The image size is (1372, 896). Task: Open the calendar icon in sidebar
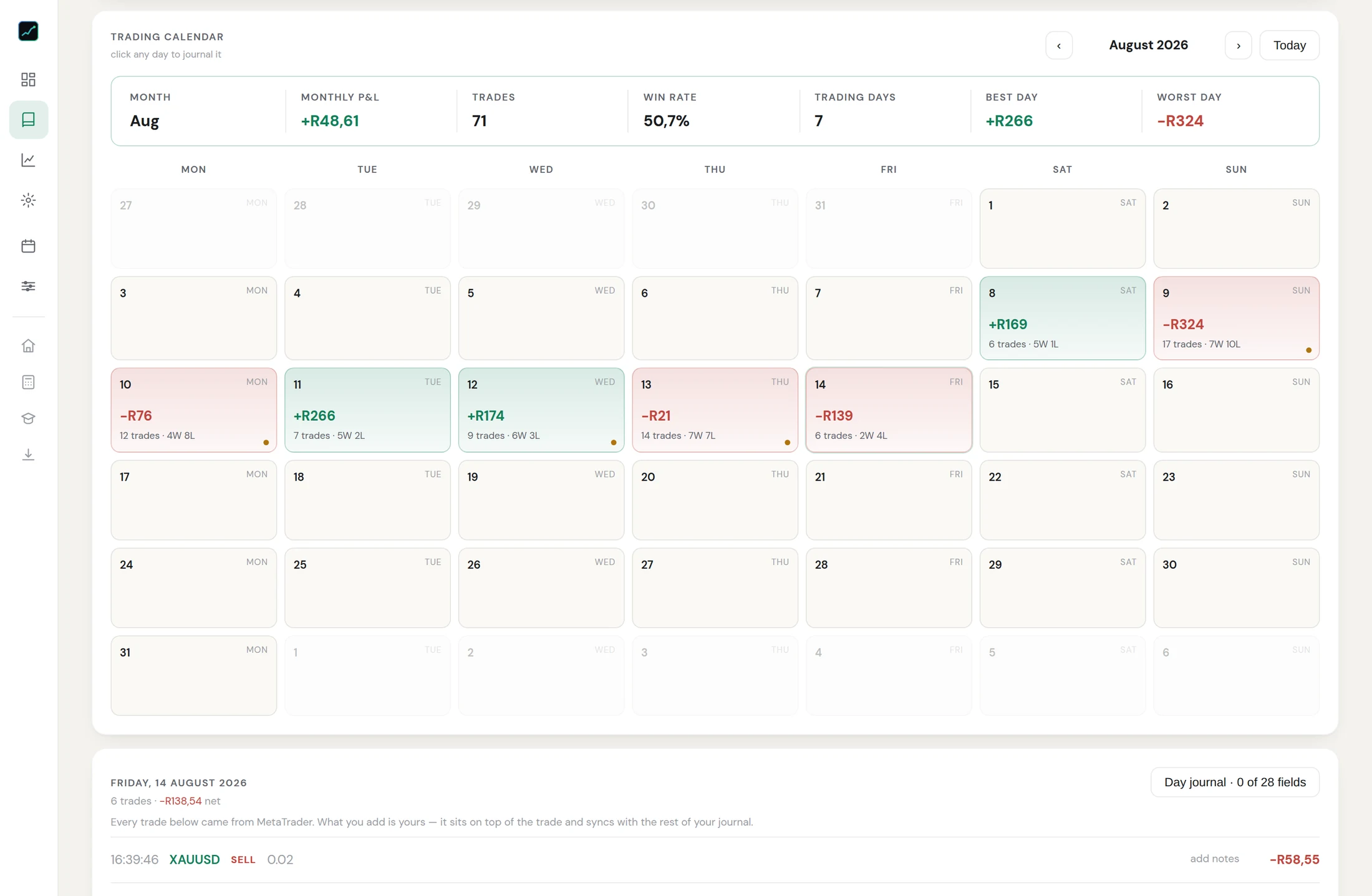pyautogui.click(x=28, y=246)
